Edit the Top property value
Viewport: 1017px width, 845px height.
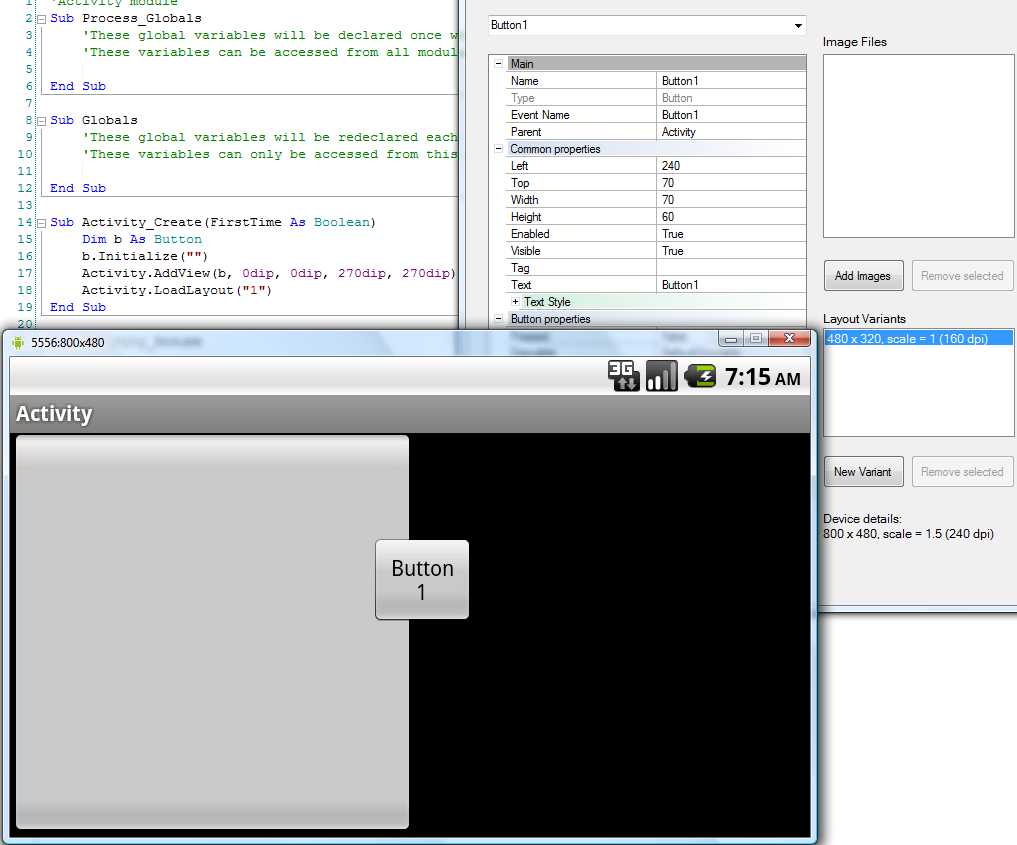[731, 183]
